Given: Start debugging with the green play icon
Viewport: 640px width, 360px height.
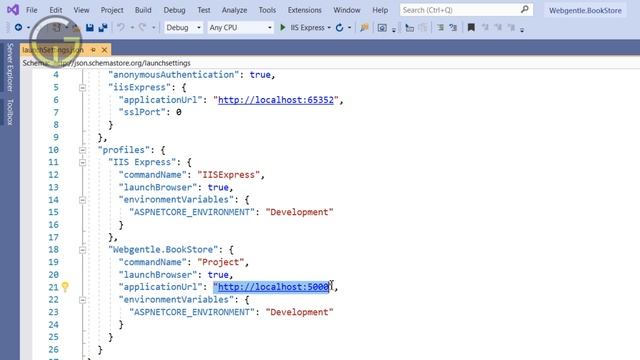Looking at the screenshot, I should click(282, 27).
